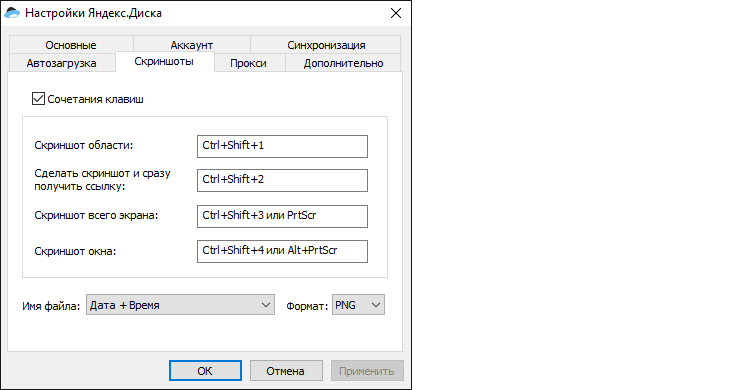Click the Скриншоты tab
Image resolution: width=738 pixels, height=390 pixels.
(164, 62)
